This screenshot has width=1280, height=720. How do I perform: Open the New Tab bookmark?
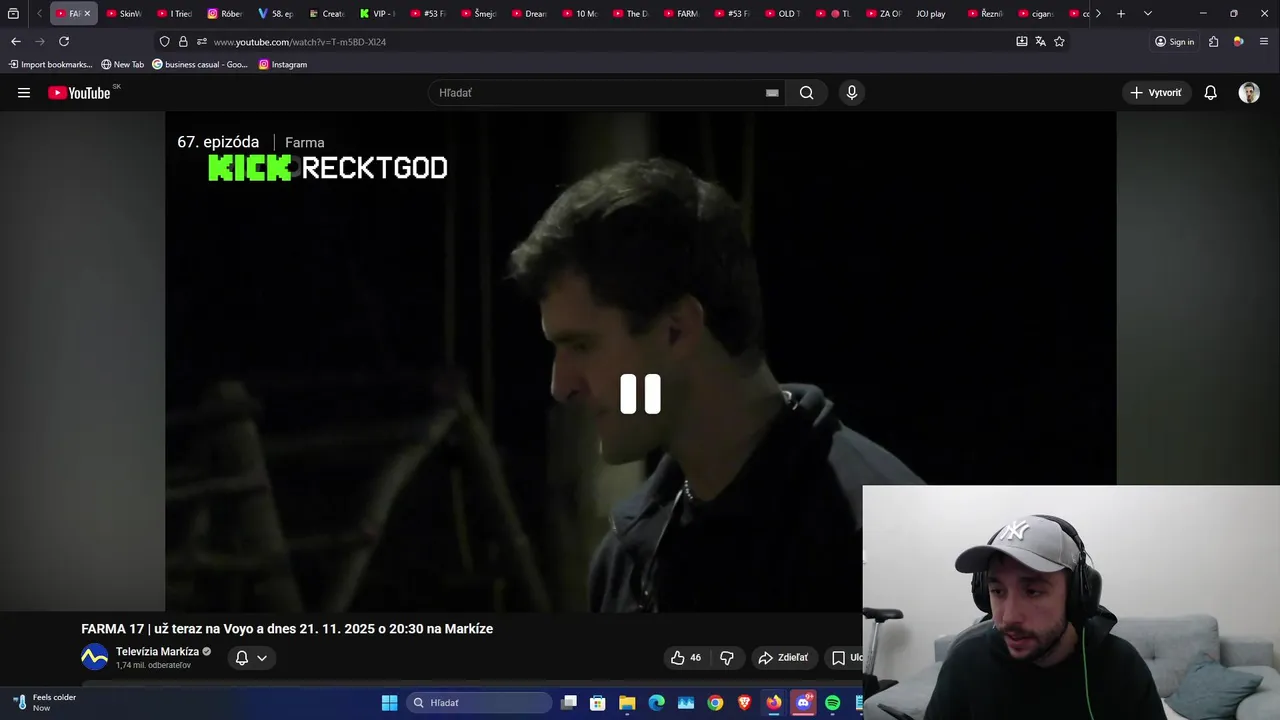[x=122, y=64]
